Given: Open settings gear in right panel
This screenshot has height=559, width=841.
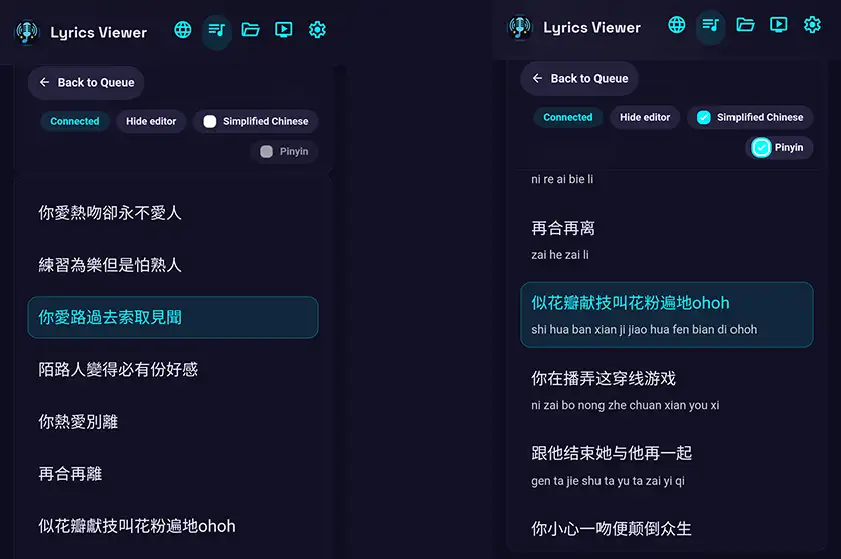Looking at the screenshot, I should pyautogui.click(x=813, y=25).
